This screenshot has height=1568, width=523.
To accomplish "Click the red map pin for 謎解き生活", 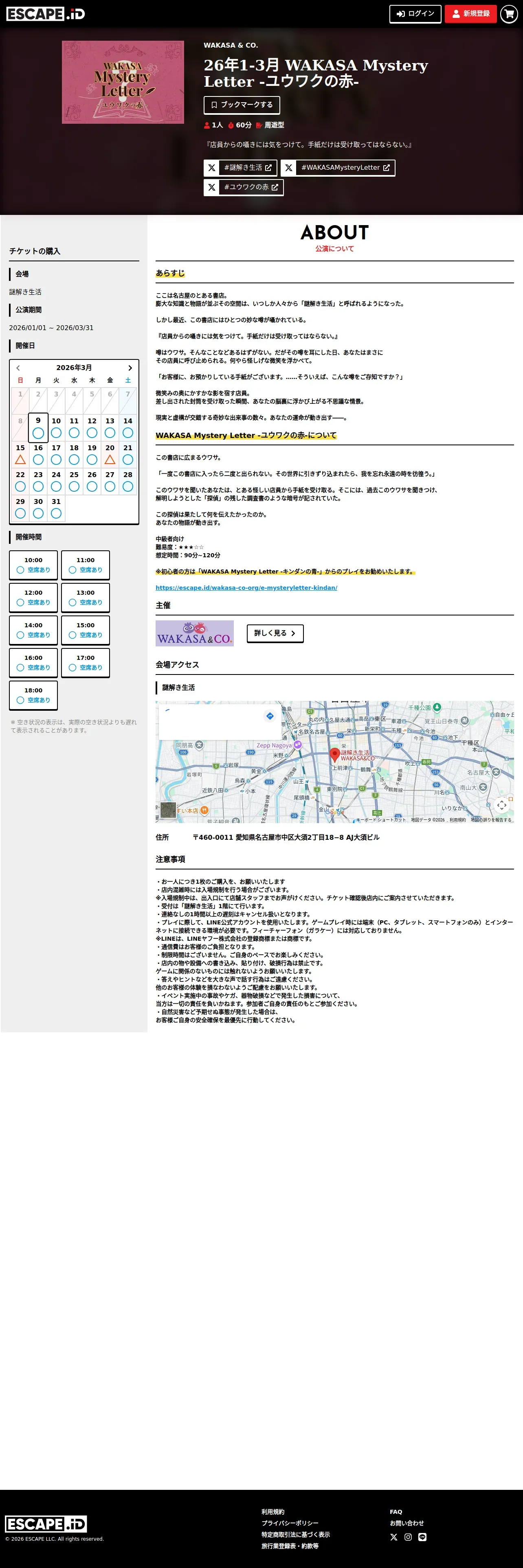I will (x=334, y=755).
